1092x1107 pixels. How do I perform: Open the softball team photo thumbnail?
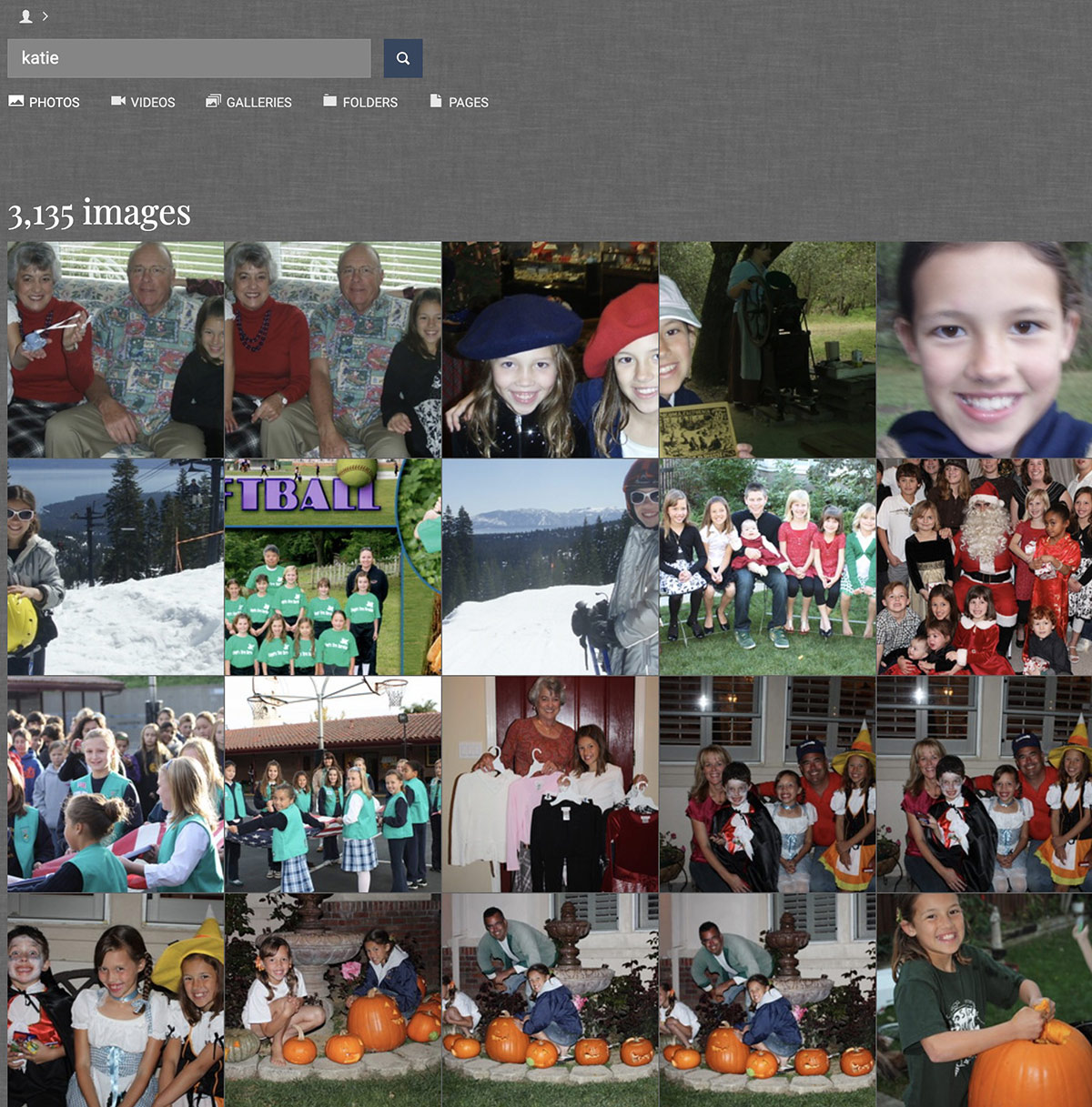click(x=332, y=567)
